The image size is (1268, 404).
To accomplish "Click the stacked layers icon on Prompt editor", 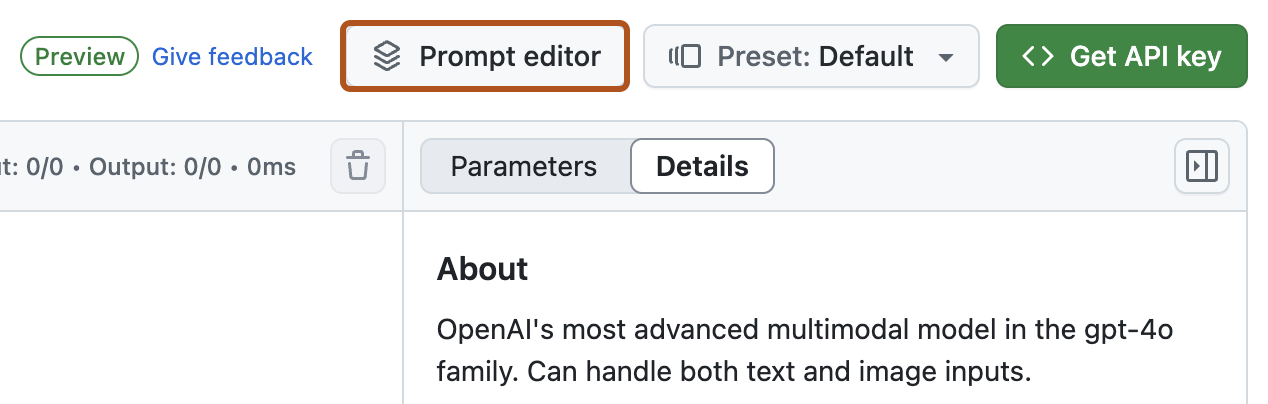I will point(387,56).
